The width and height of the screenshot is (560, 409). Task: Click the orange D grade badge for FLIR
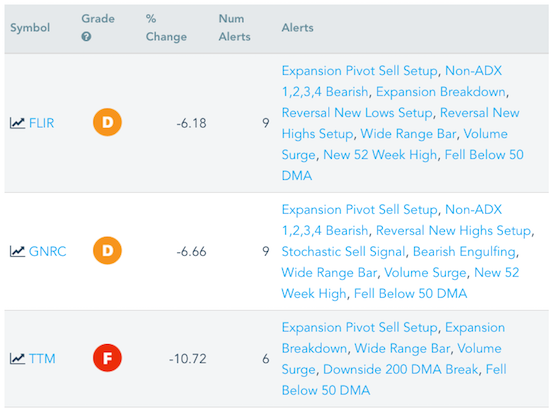click(x=107, y=122)
